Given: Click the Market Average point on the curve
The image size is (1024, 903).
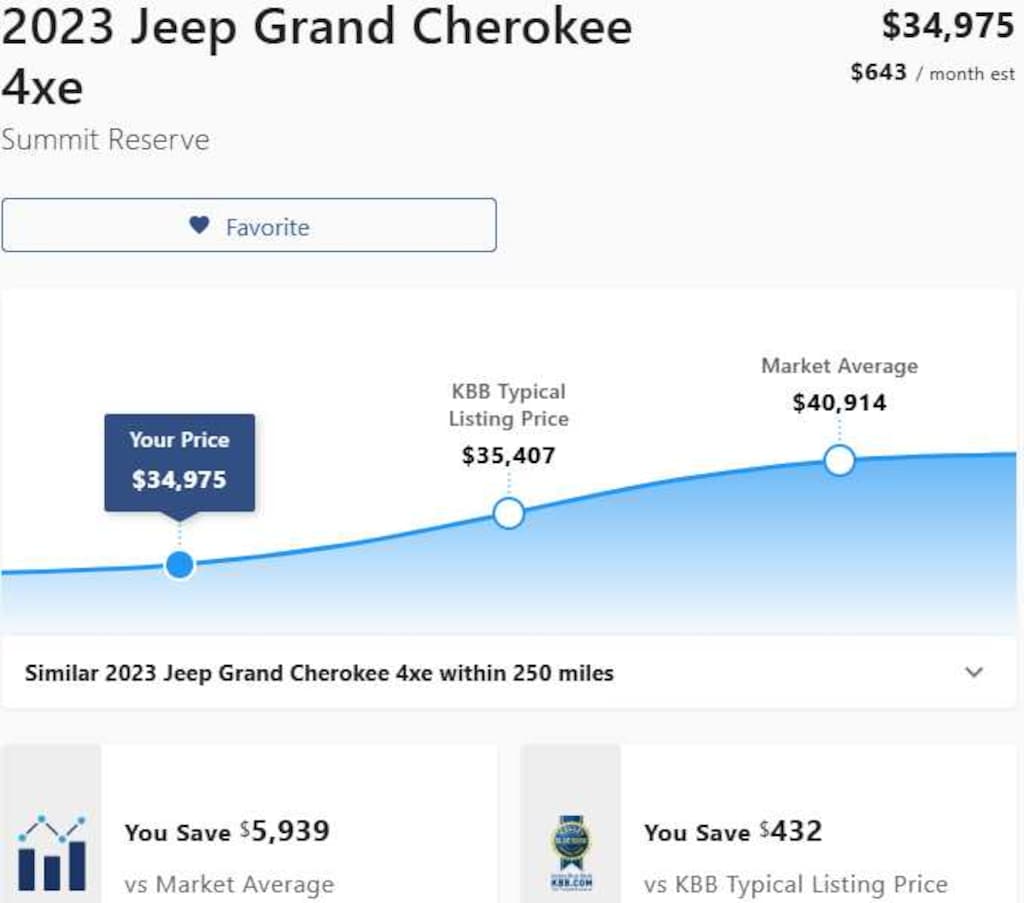Looking at the screenshot, I should pyautogui.click(x=839, y=461).
